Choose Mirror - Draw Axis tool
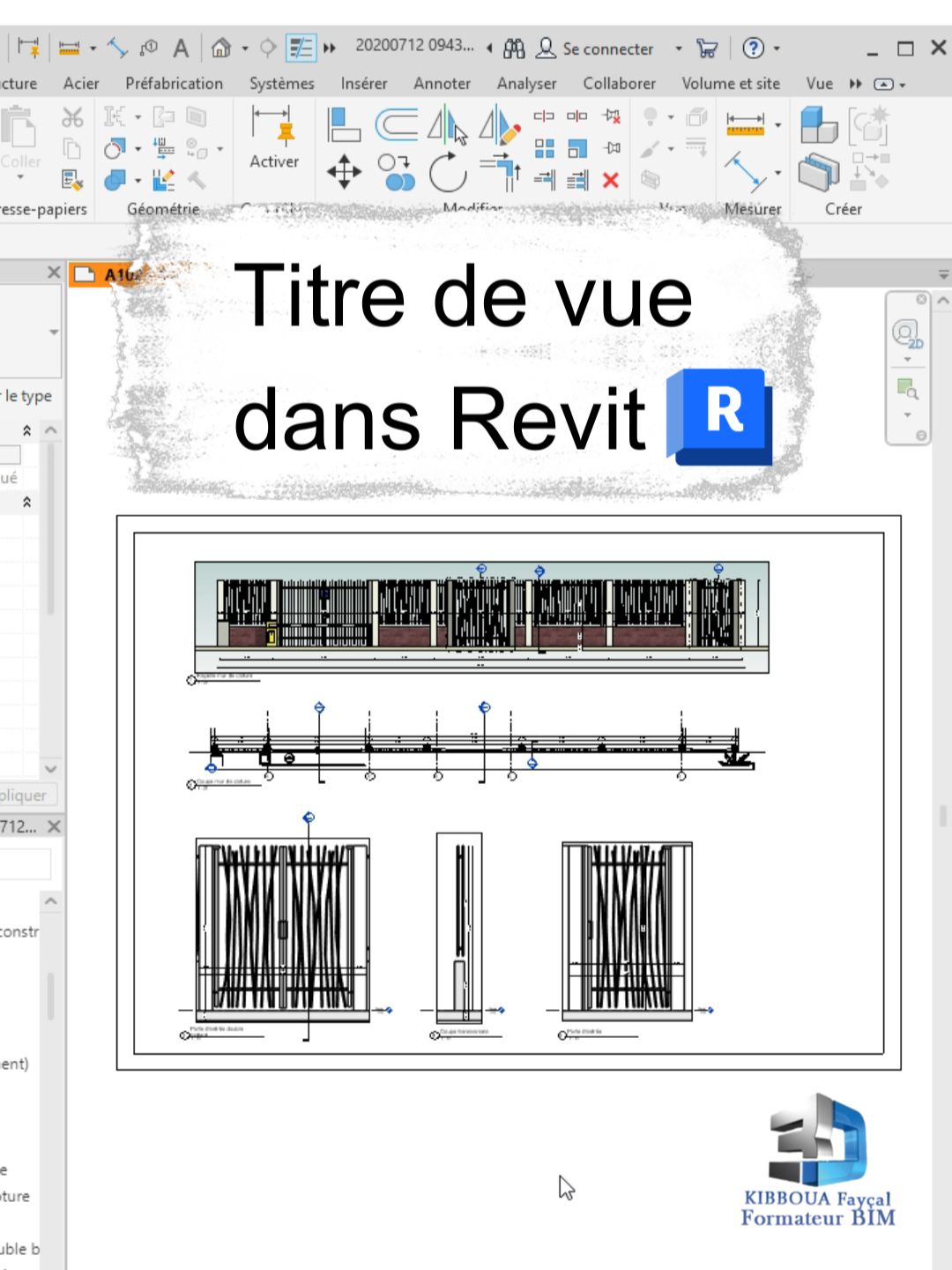Screen dimensions: 952x1270 click(x=500, y=124)
